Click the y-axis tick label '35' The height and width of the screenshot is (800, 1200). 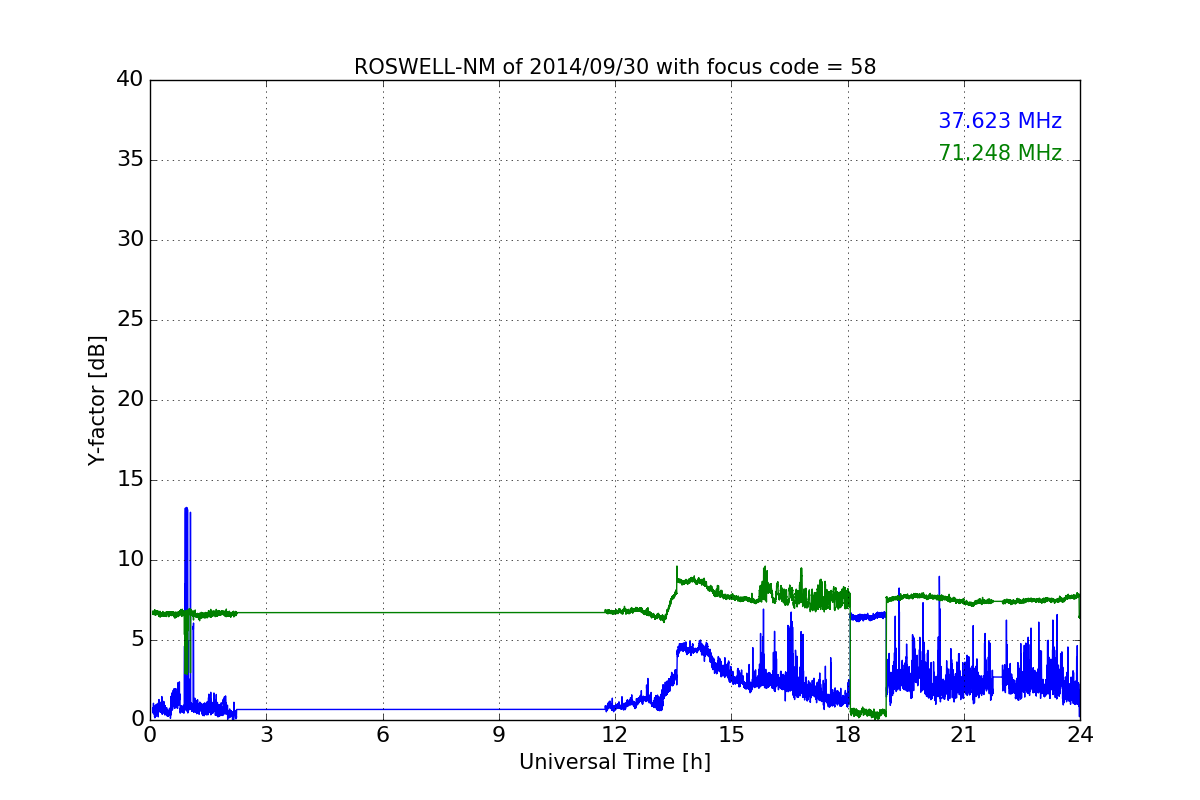[130, 160]
